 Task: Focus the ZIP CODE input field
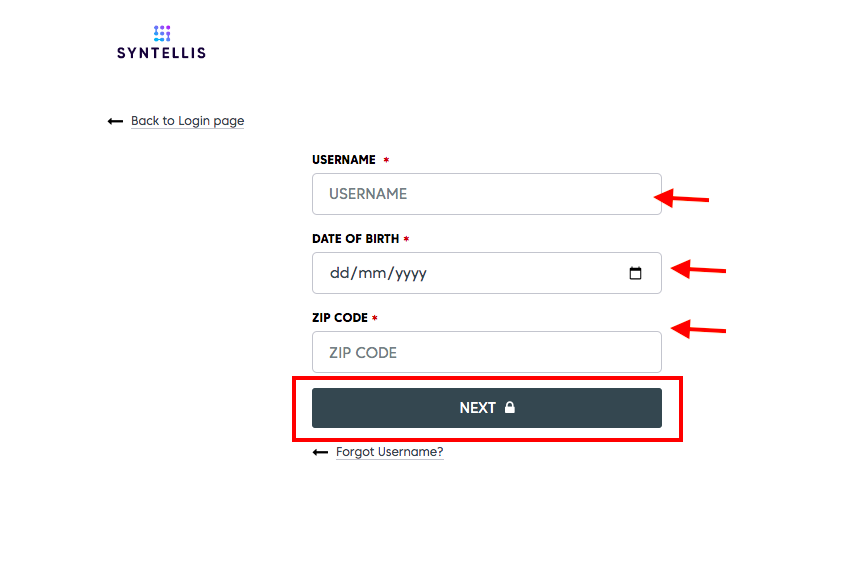coord(486,352)
